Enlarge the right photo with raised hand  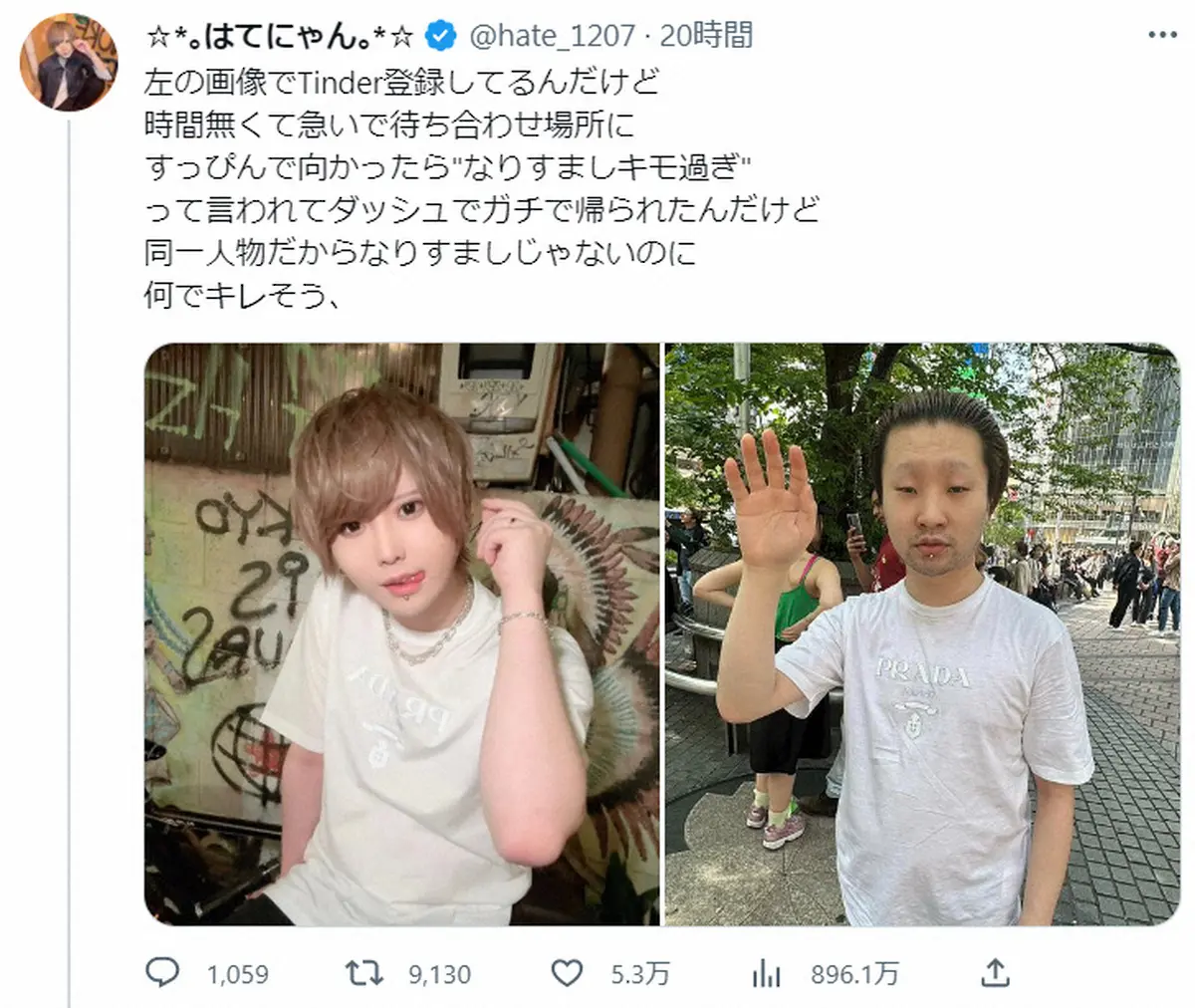pos(922,634)
